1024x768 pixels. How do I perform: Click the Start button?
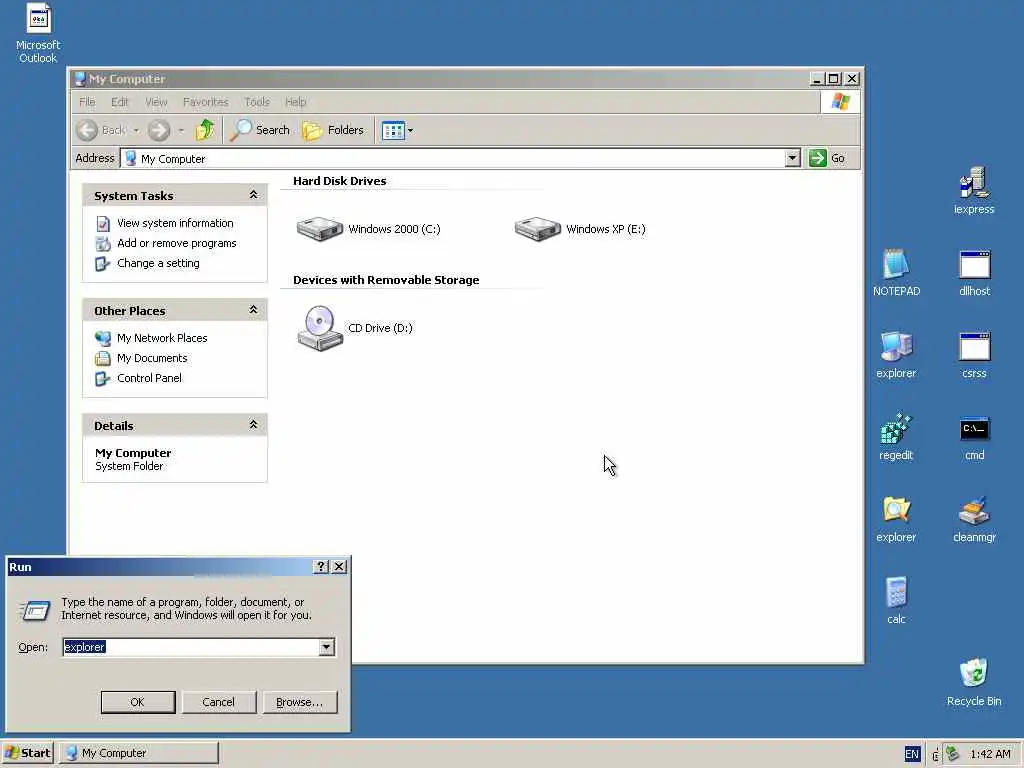(27, 753)
